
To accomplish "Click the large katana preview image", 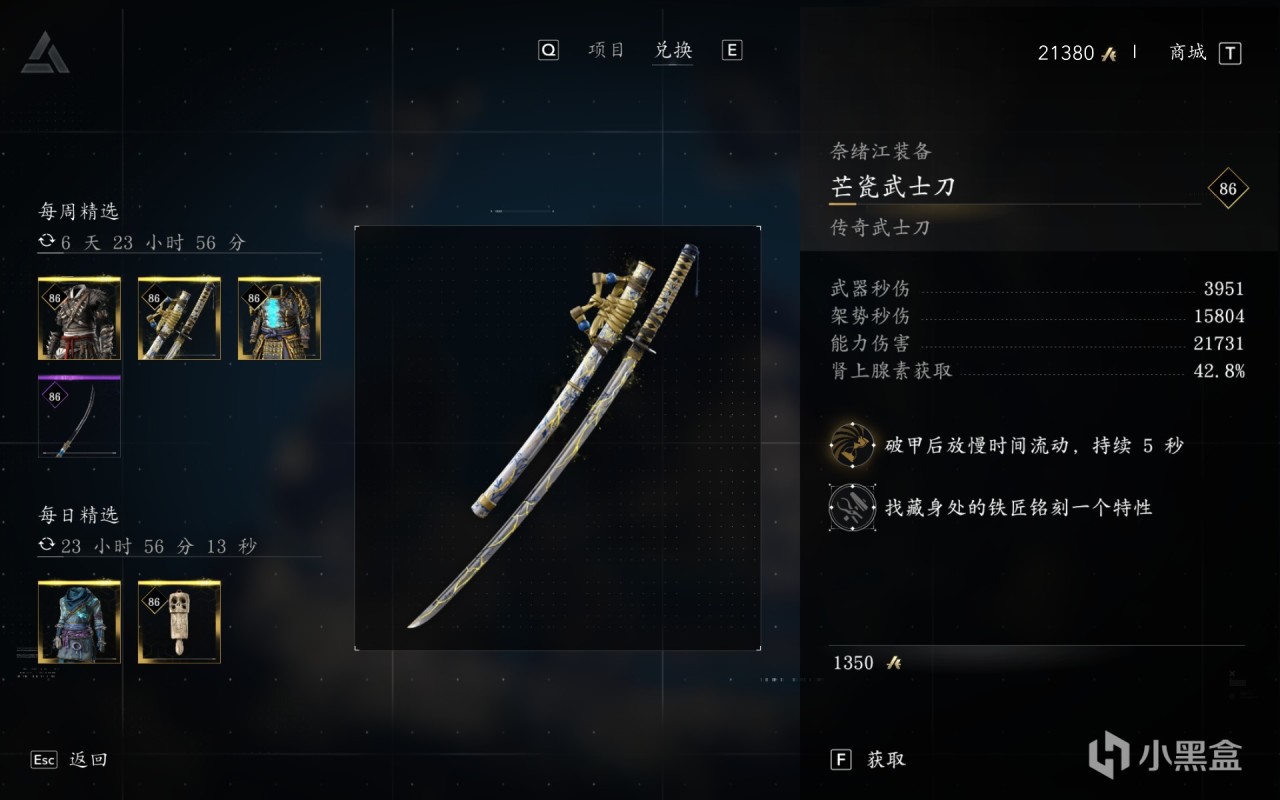I will (x=558, y=438).
